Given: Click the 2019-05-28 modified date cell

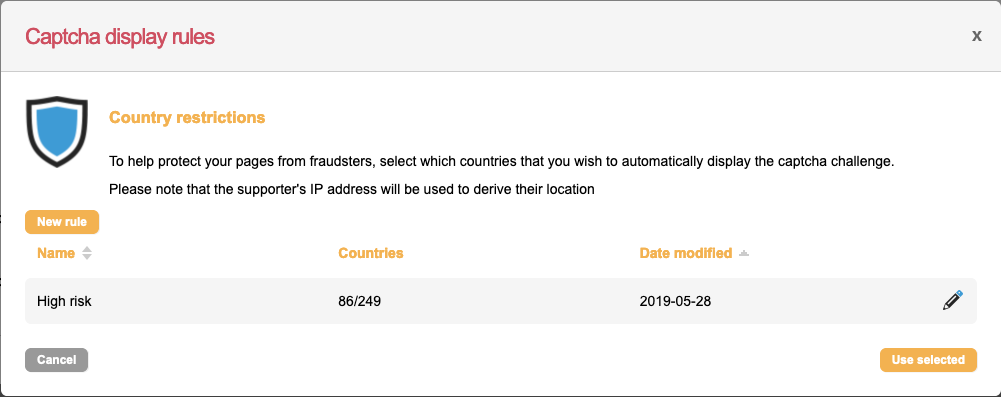Looking at the screenshot, I should pos(675,301).
